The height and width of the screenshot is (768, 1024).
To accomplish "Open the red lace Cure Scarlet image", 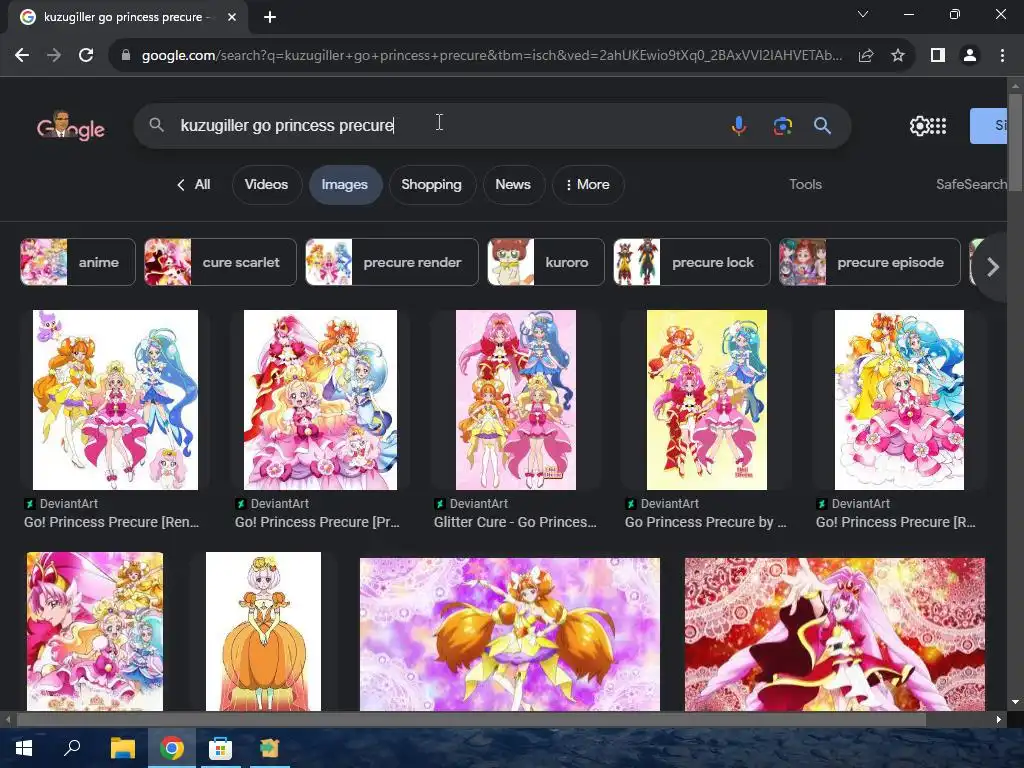I will [835, 633].
